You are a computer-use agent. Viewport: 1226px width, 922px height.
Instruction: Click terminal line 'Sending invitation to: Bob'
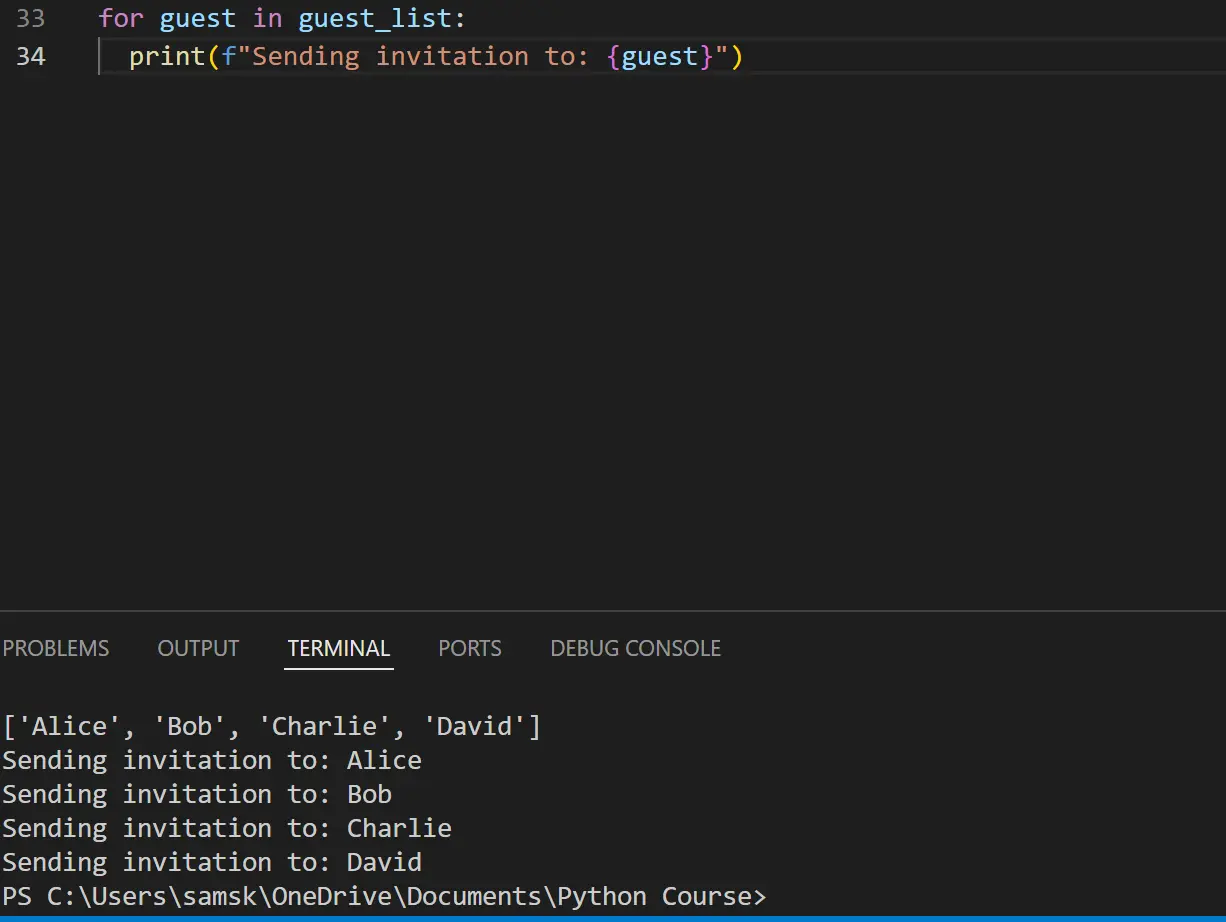(197, 794)
